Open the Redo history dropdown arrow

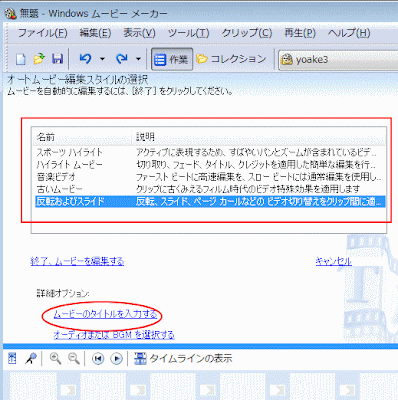coord(138,59)
